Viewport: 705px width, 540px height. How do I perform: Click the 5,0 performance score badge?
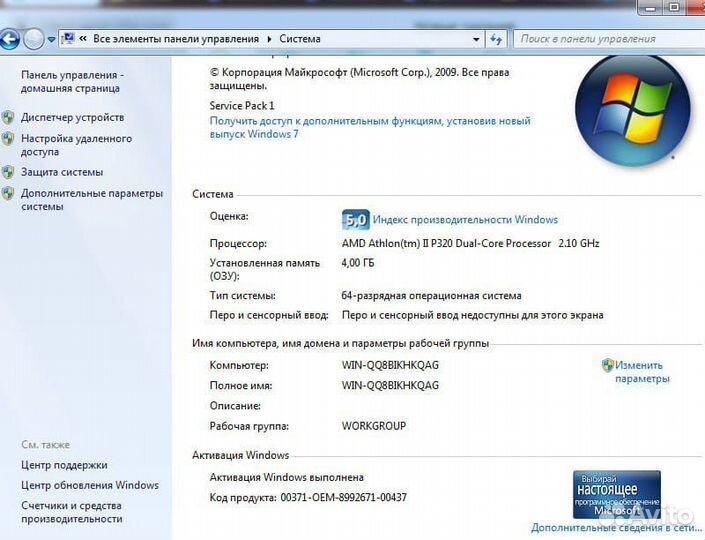point(356,220)
